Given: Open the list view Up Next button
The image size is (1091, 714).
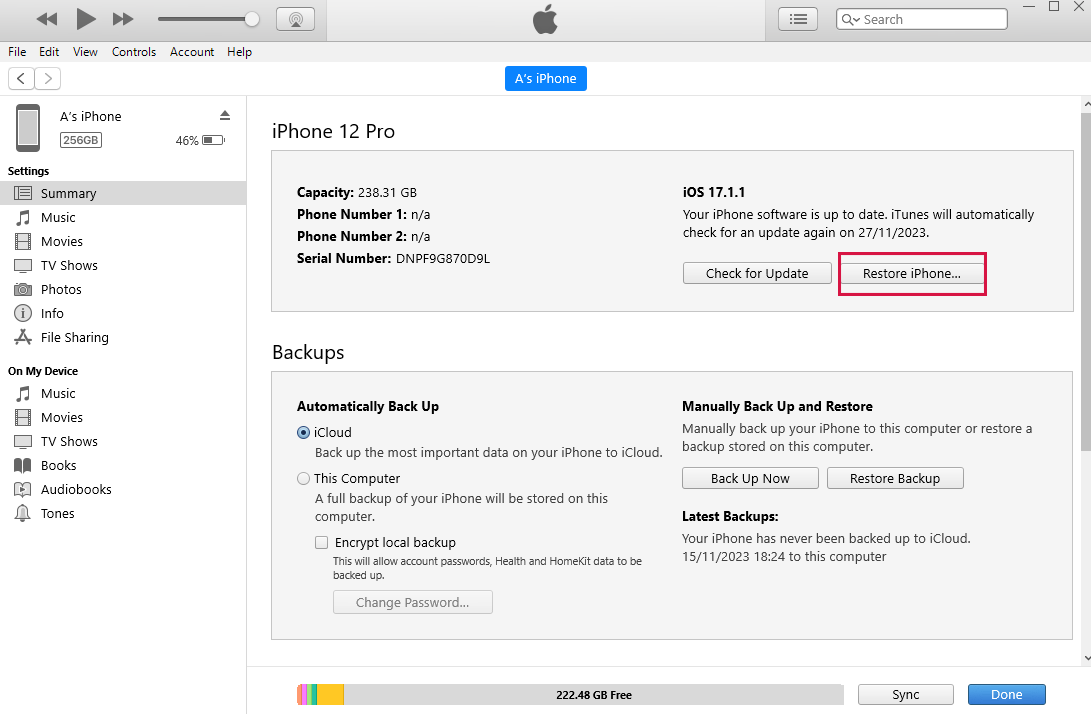Looking at the screenshot, I should [798, 19].
